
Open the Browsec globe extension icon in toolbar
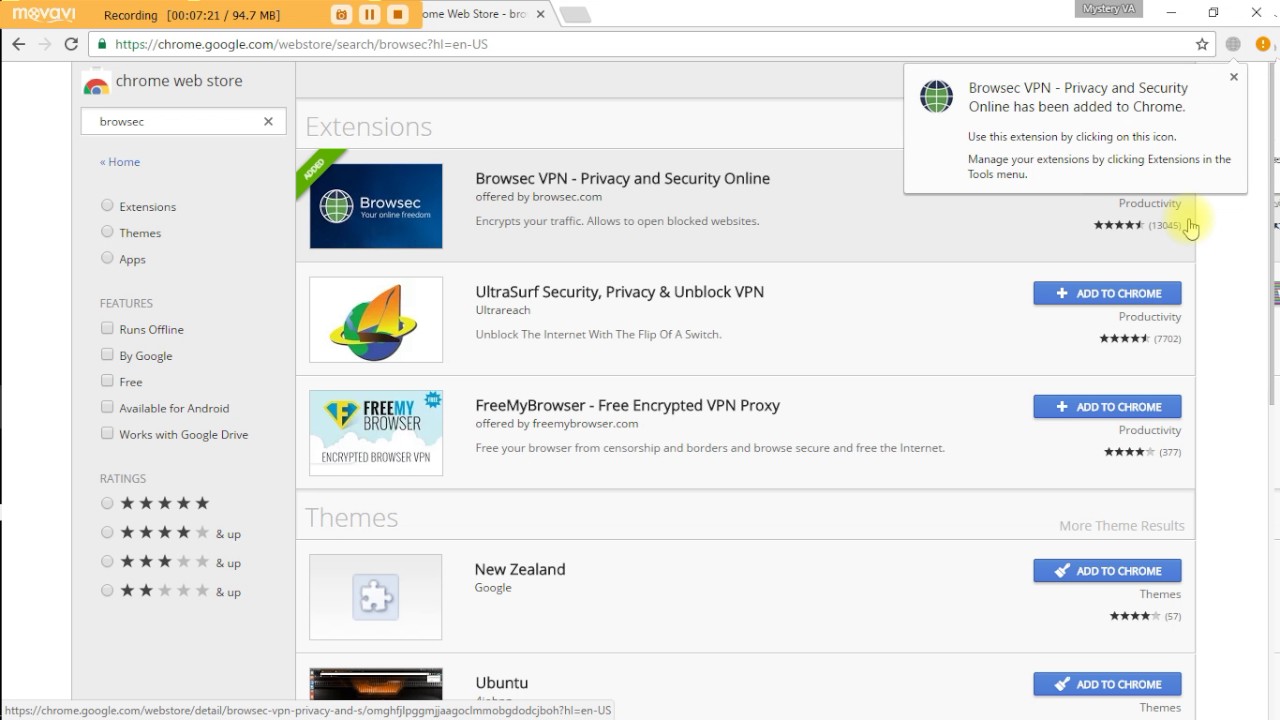pyautogui.click(x=1233, y=44)
